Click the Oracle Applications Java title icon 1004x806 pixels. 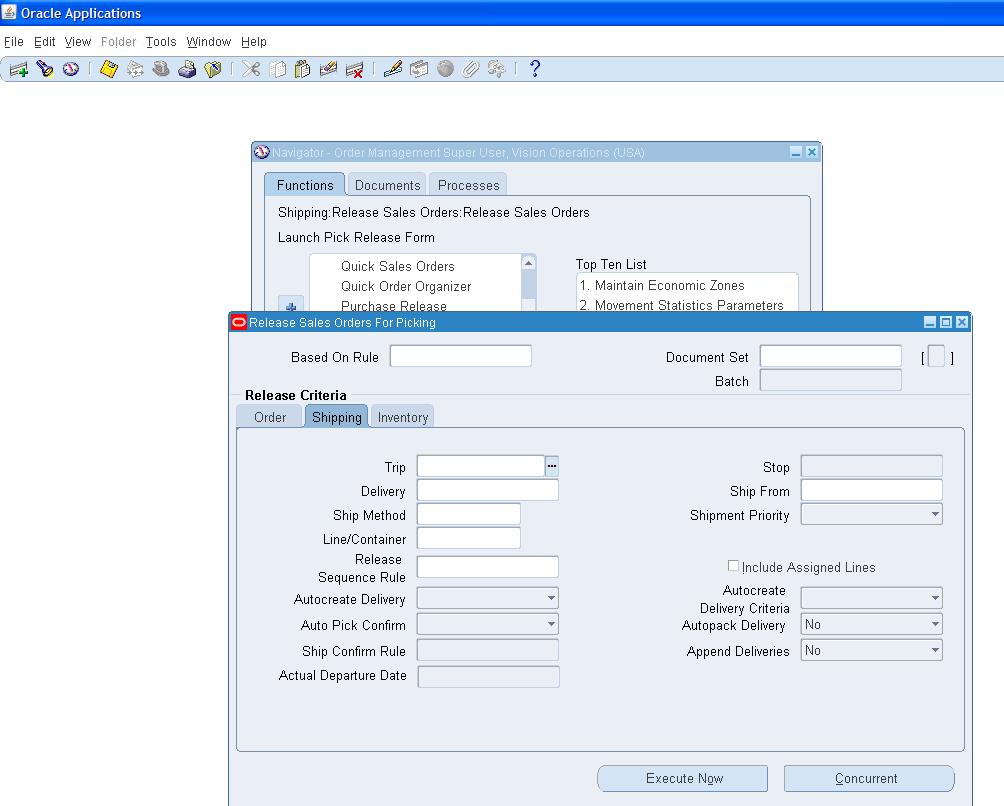pos(9,12)
